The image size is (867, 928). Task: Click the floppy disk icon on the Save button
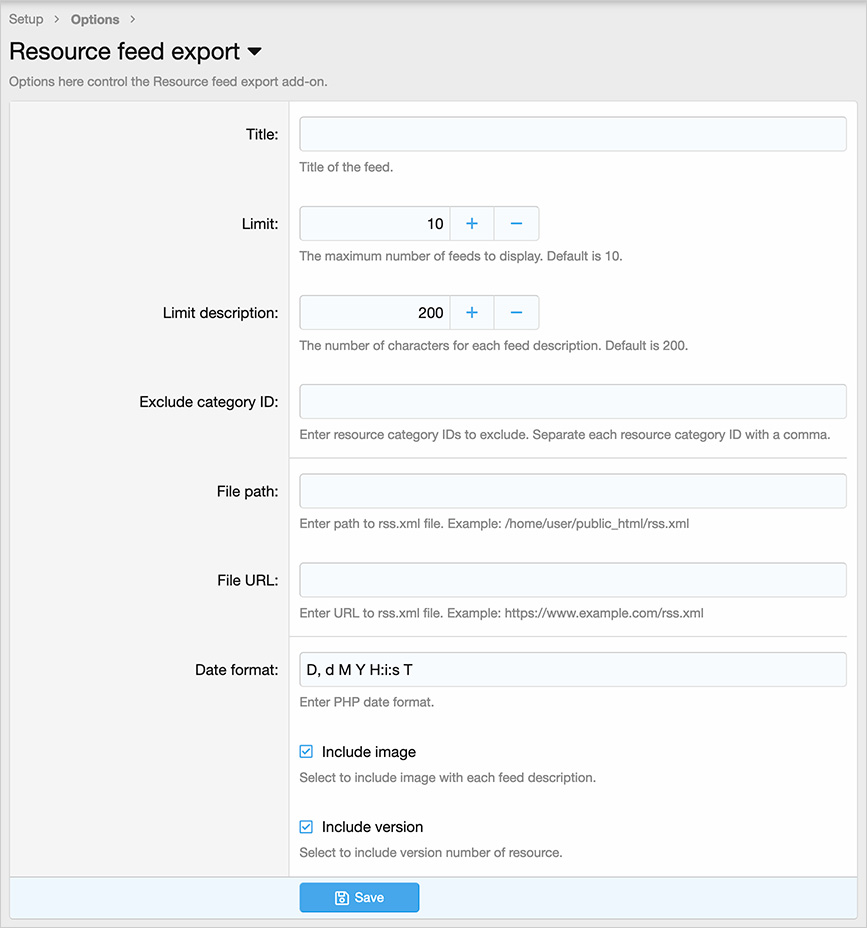coord(341,897)
